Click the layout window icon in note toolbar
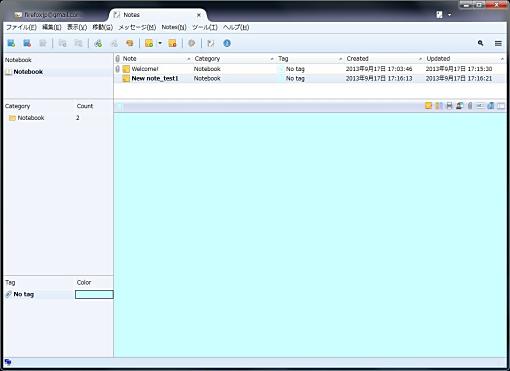The height and width of the screenshot is (371, 510). click(501, 106)
